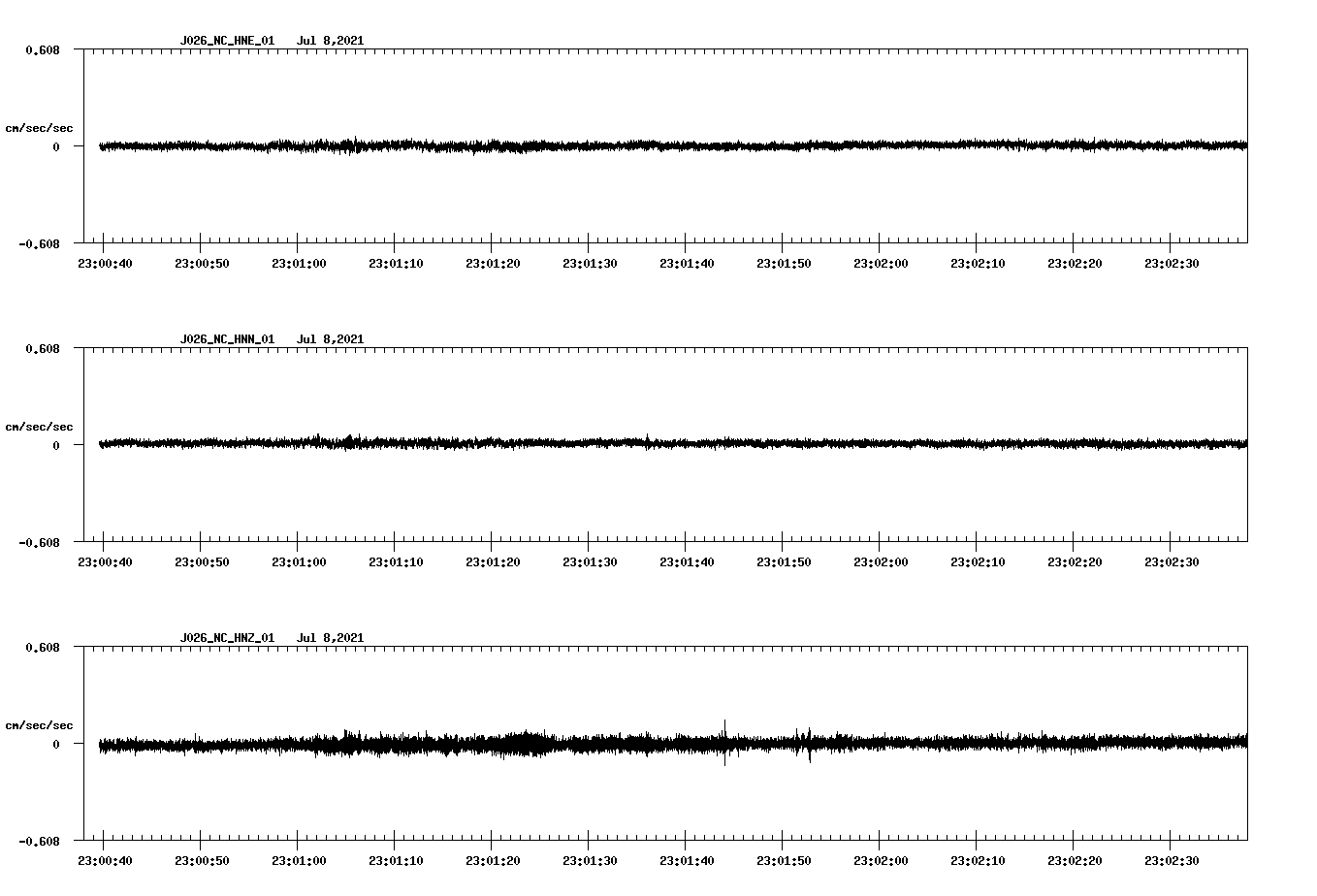This screenshot has width=1317, height=896.
Task: Click the cm/sec/sec unit label on HNZ plot
Action: (x=39, y=725)
